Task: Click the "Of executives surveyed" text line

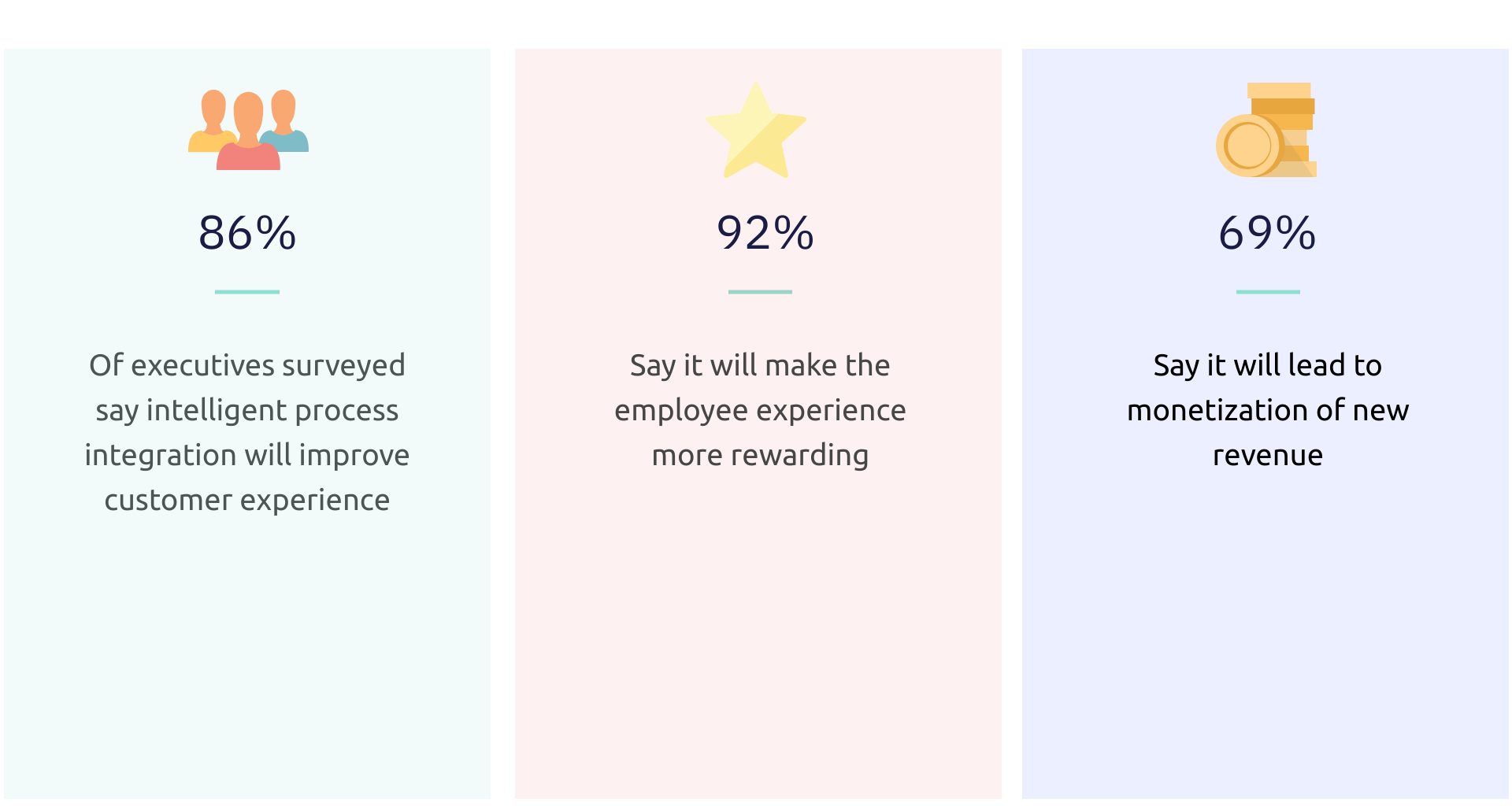Action: 247,365
